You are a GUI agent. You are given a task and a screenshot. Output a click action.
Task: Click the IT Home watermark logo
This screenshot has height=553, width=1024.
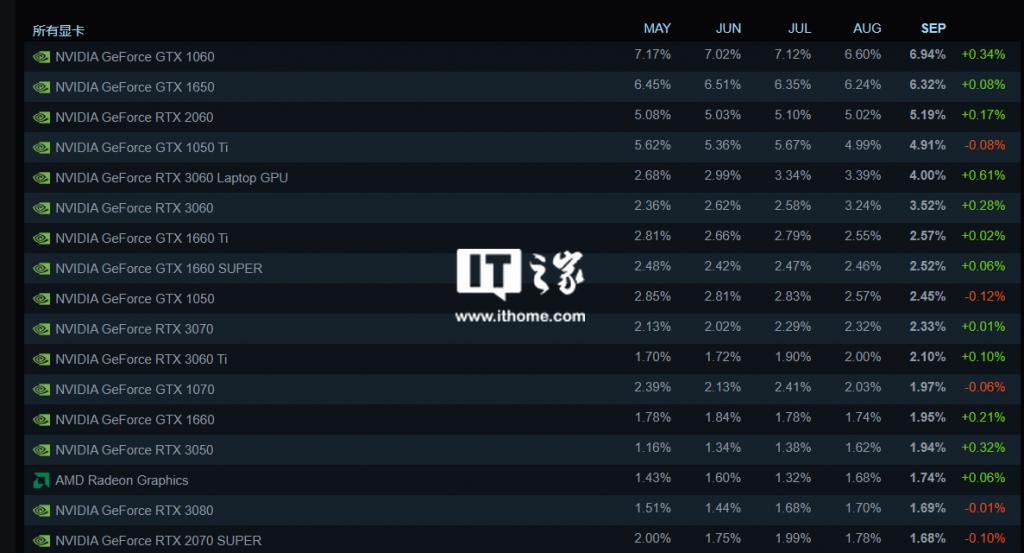[x=520, y=273]
